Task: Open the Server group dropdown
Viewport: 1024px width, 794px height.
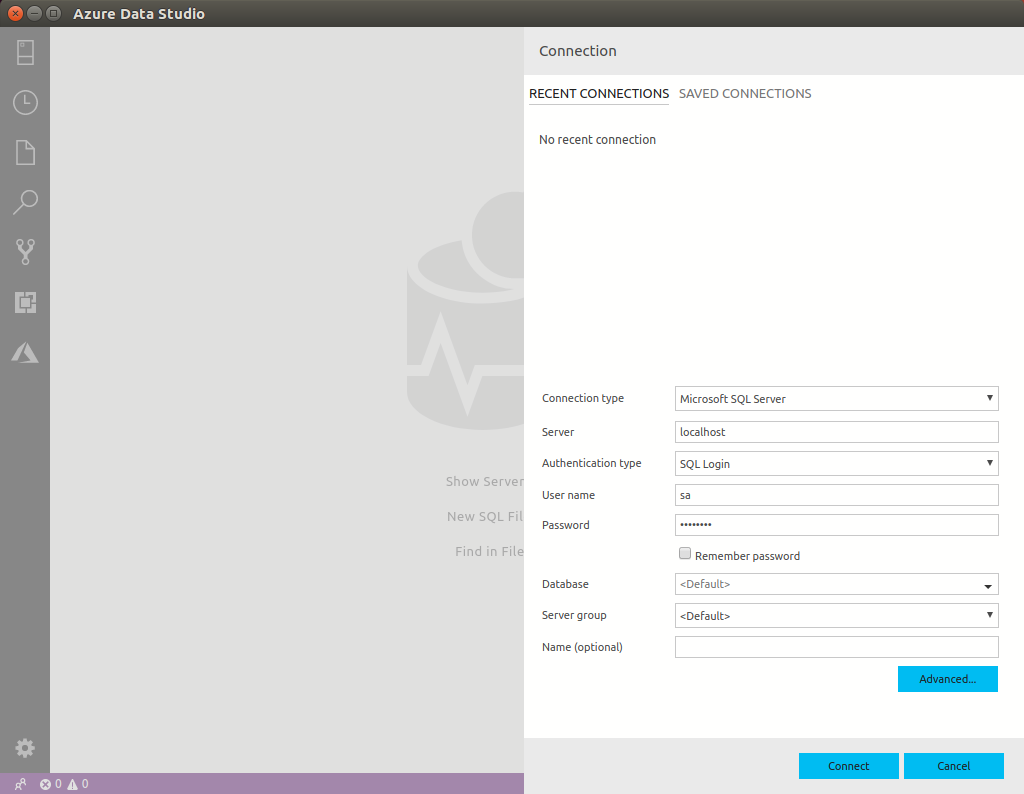Action: (837, 615)
